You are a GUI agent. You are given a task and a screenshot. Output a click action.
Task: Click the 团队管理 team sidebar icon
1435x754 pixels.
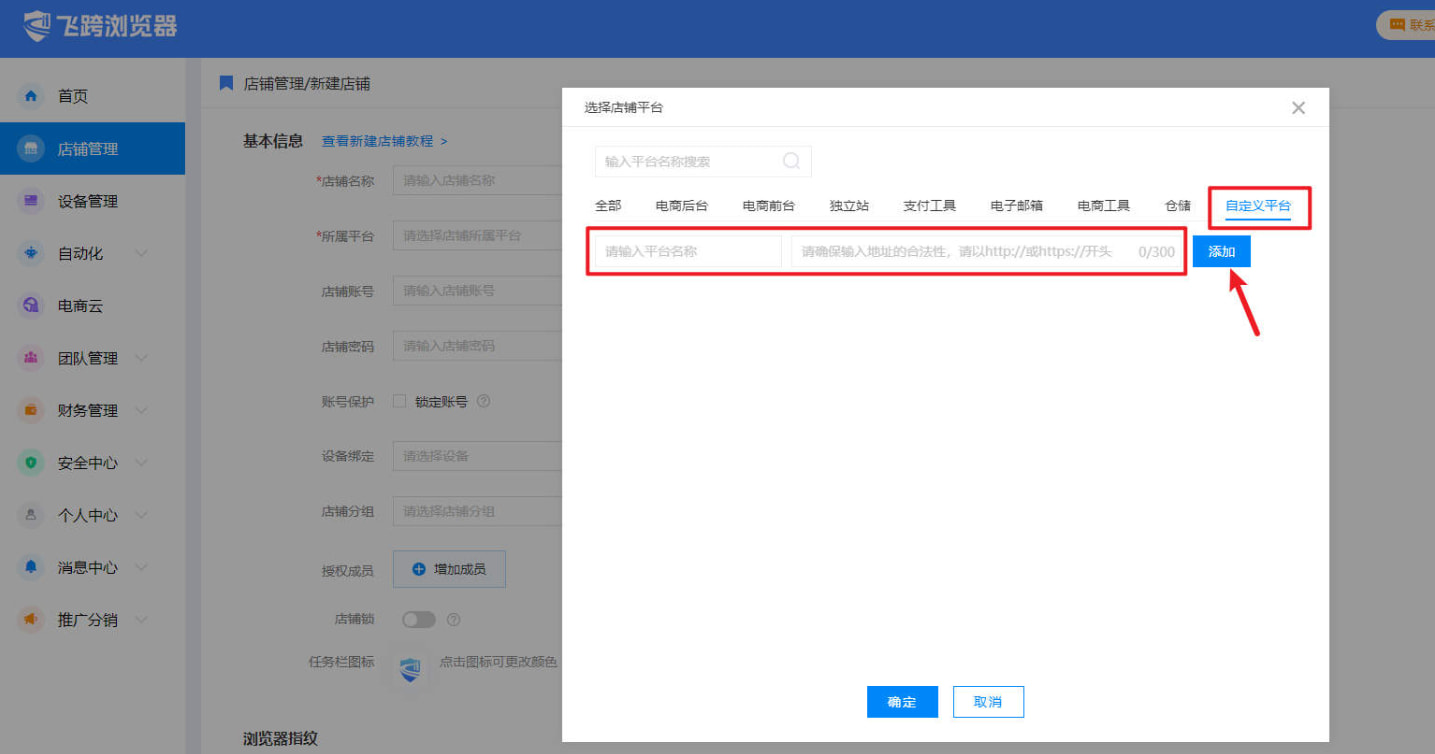(31, 358)
